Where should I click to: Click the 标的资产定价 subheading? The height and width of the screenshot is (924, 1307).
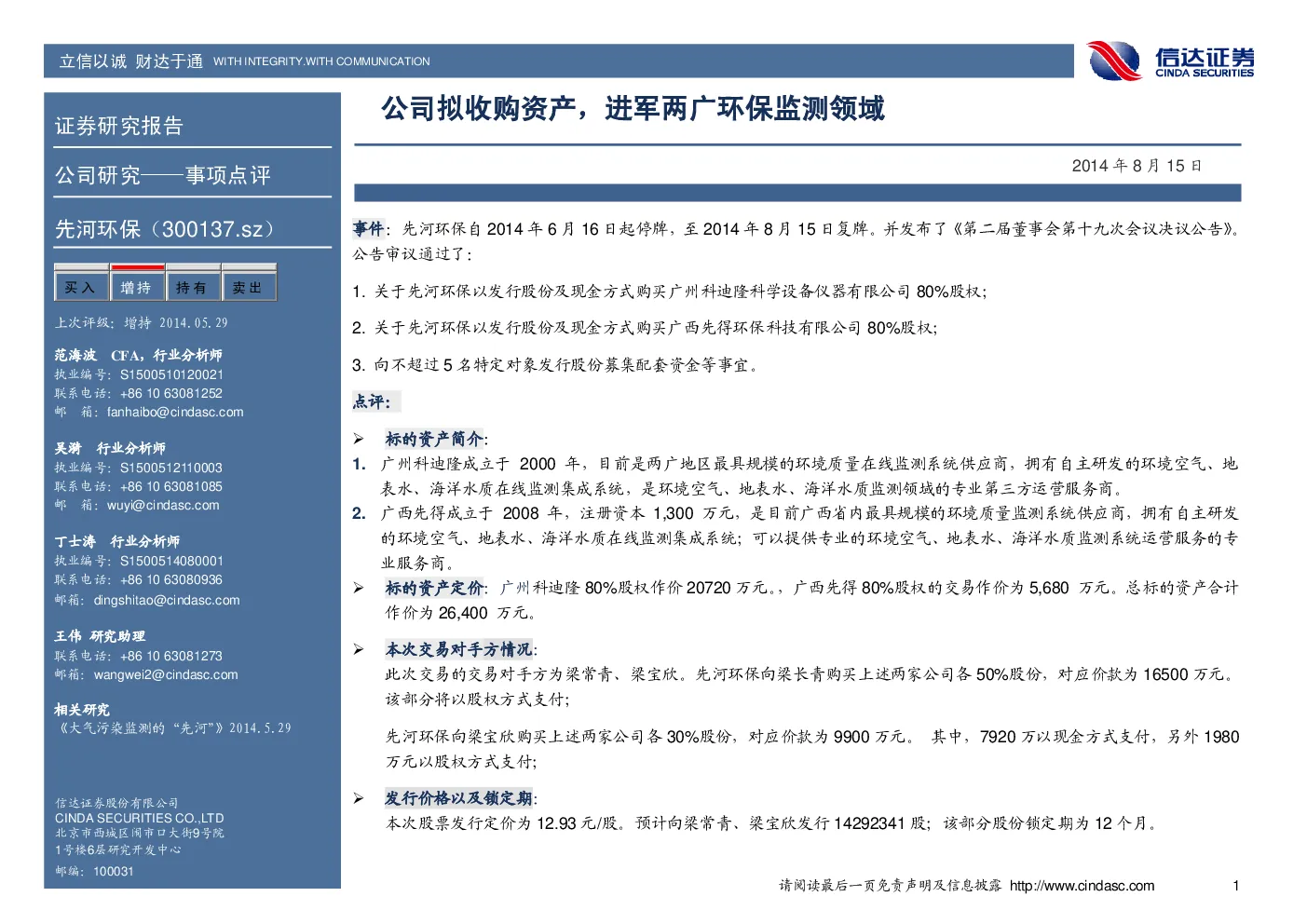[x=434, y=588]
